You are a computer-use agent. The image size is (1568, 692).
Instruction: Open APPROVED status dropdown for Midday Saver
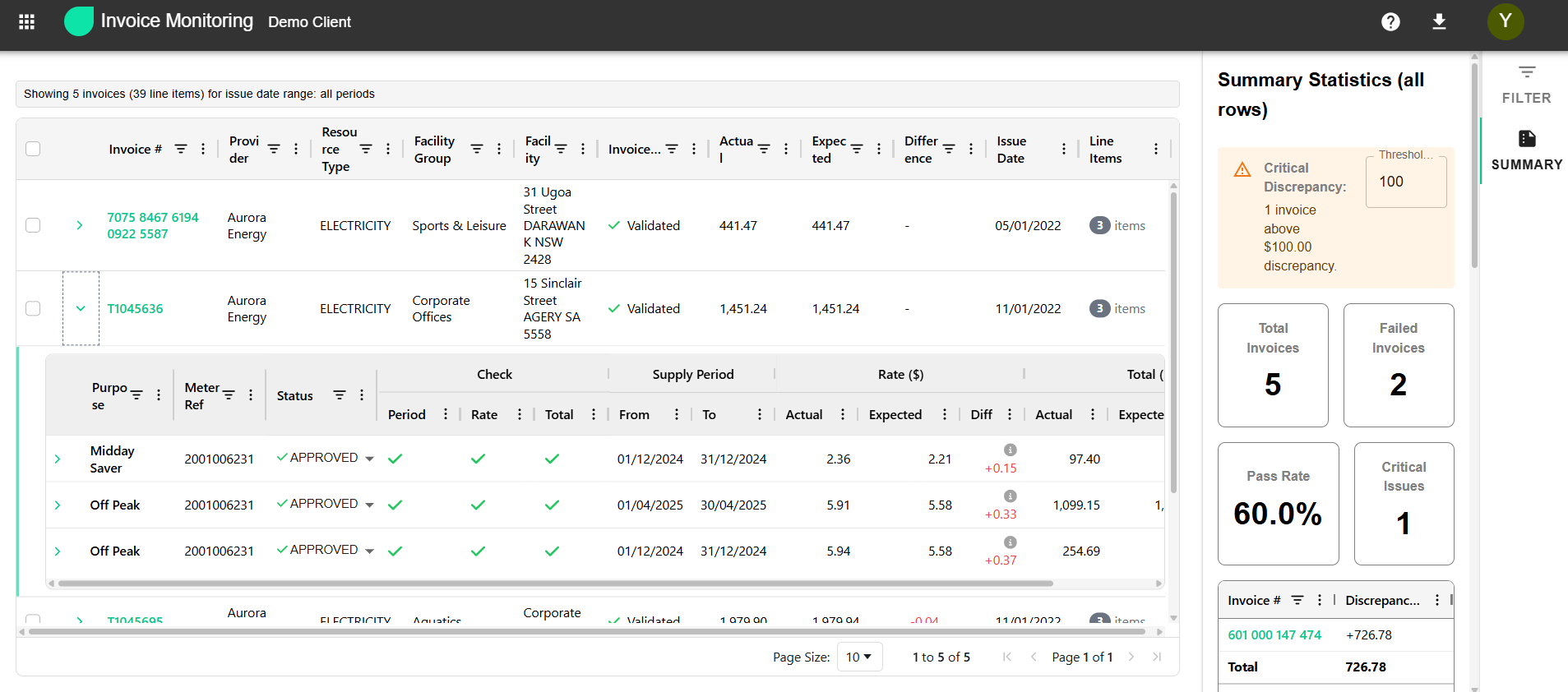[x=369, y=459]
